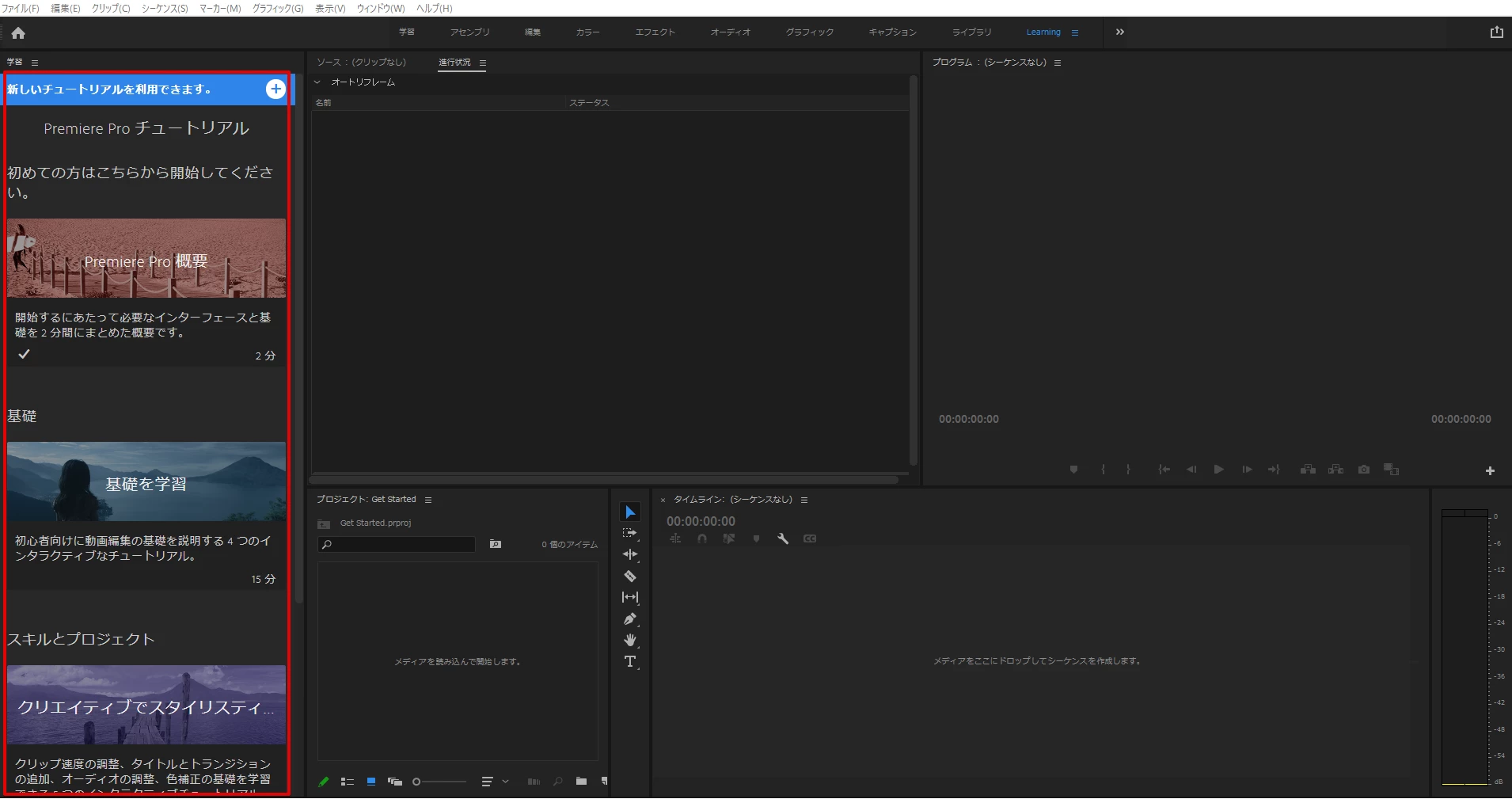1512x799 pixels.
Task: Go to the Home screen icon
Action: click(x=18, y=33)
